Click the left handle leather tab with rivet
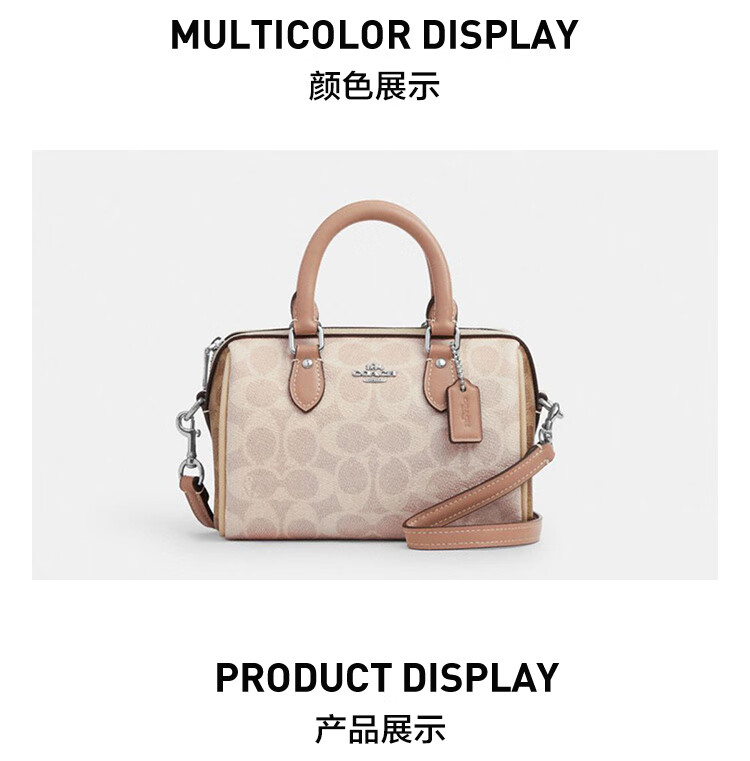Viewport: 750px width, 761px height. [x=306, y=374]
